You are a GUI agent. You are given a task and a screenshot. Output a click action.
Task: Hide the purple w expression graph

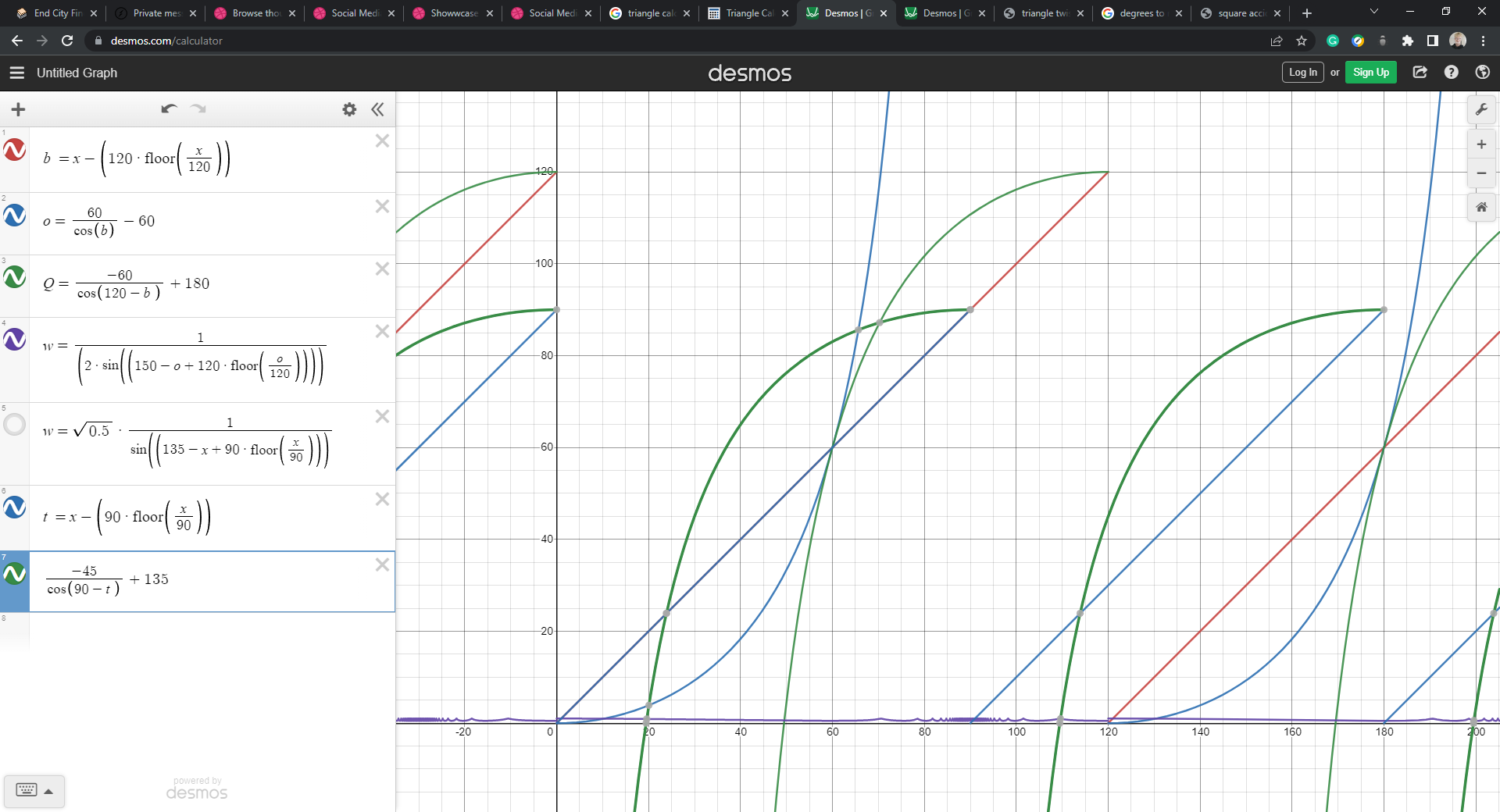point(15,340)
